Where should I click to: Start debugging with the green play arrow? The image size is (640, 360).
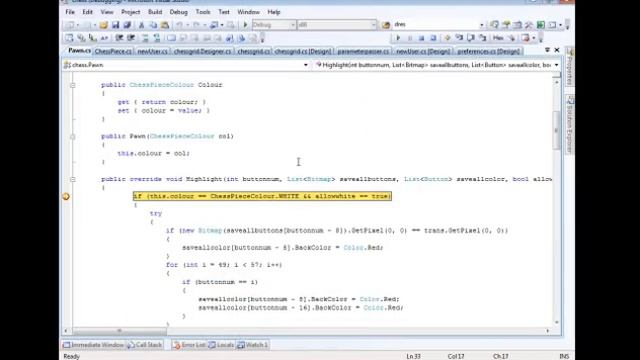click(245, 25)
